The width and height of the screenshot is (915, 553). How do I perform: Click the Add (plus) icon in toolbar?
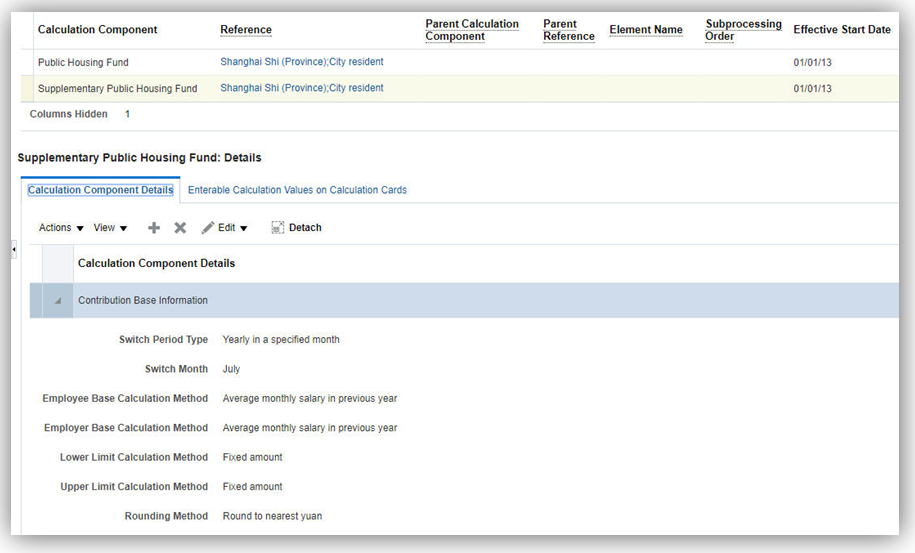(154, 228)
